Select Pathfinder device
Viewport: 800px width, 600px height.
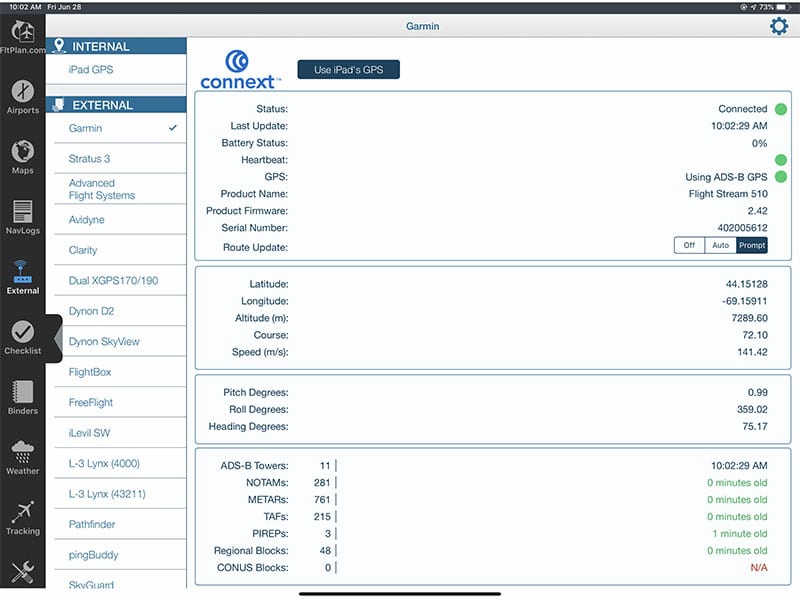(116, 524)
